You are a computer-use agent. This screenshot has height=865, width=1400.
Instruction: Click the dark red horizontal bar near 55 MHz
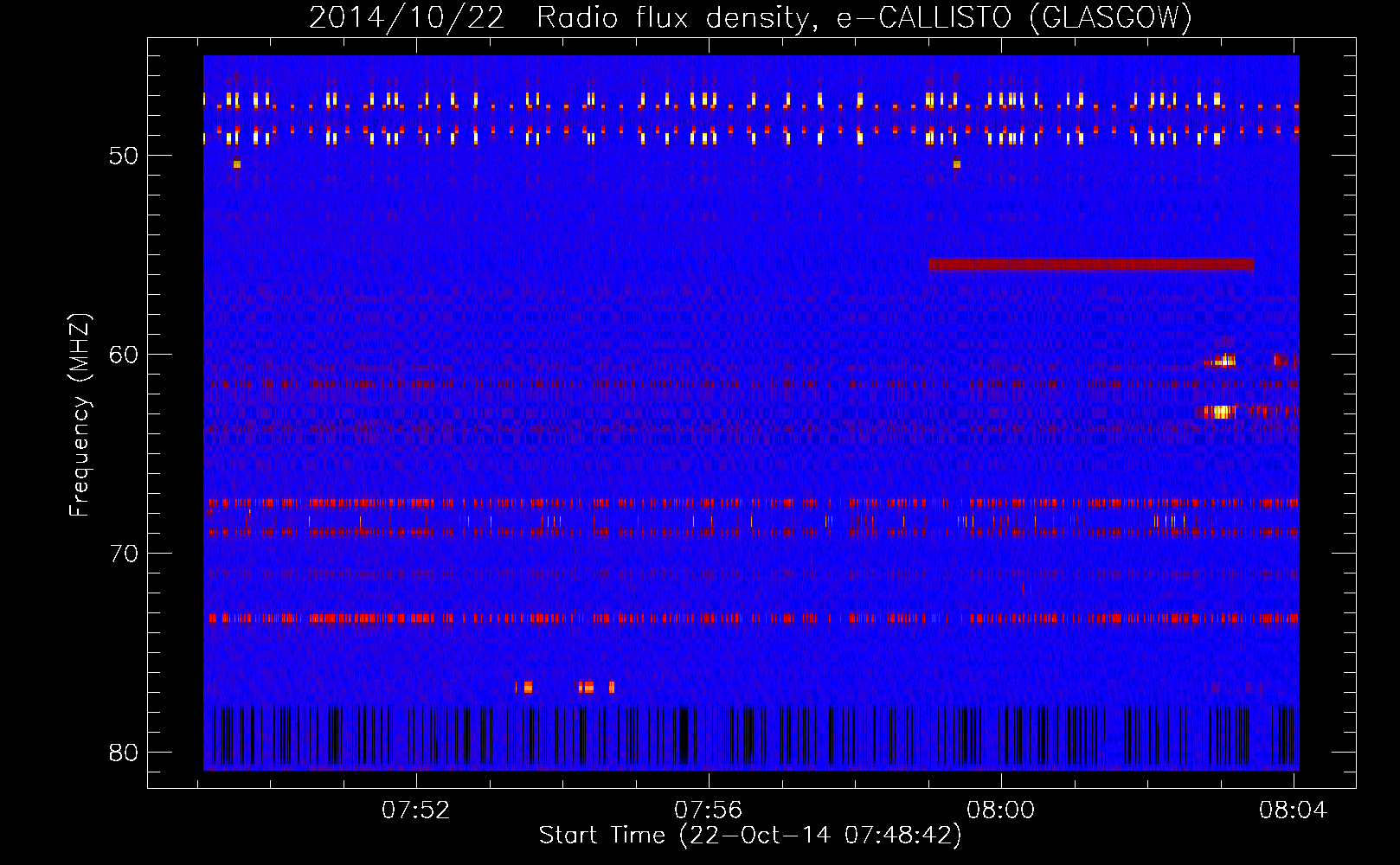click(1091, 265)
